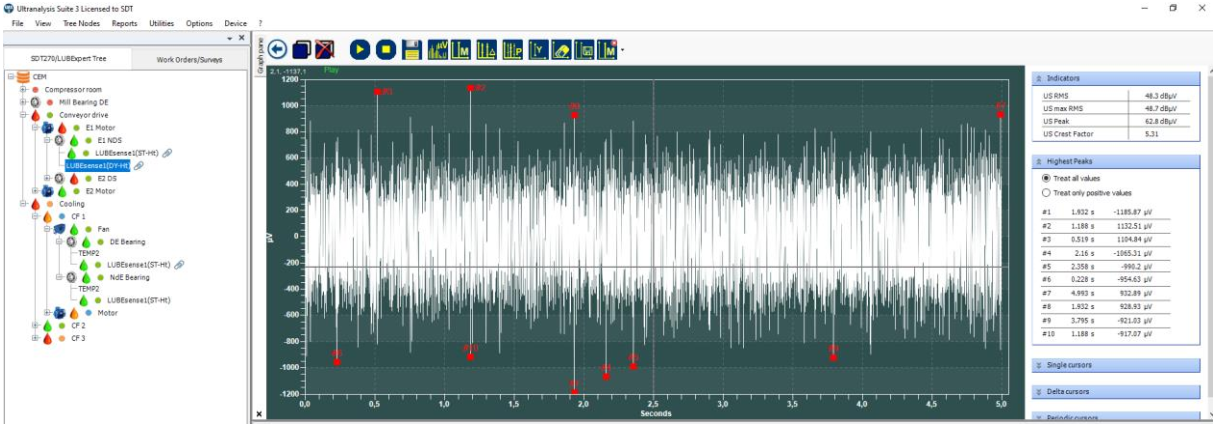Expand the Delta cursors panel

[x=1114, y=391]
